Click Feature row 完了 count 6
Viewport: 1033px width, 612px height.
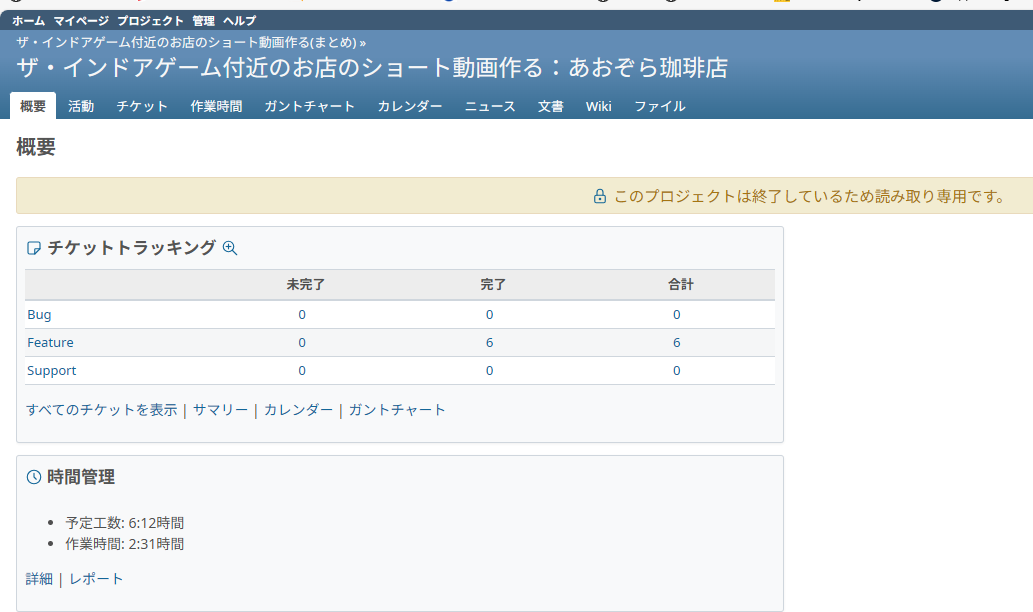[x=489, y=343]
